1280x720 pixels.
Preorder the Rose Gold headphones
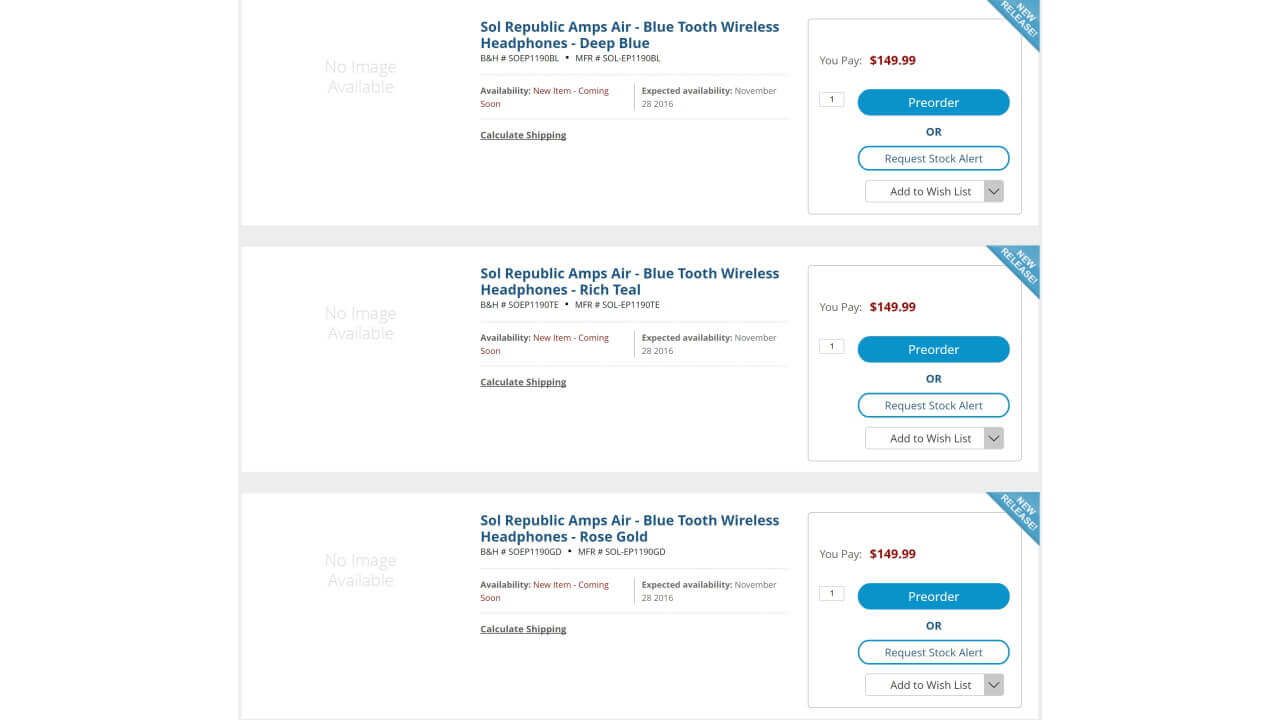click(933, 597)
